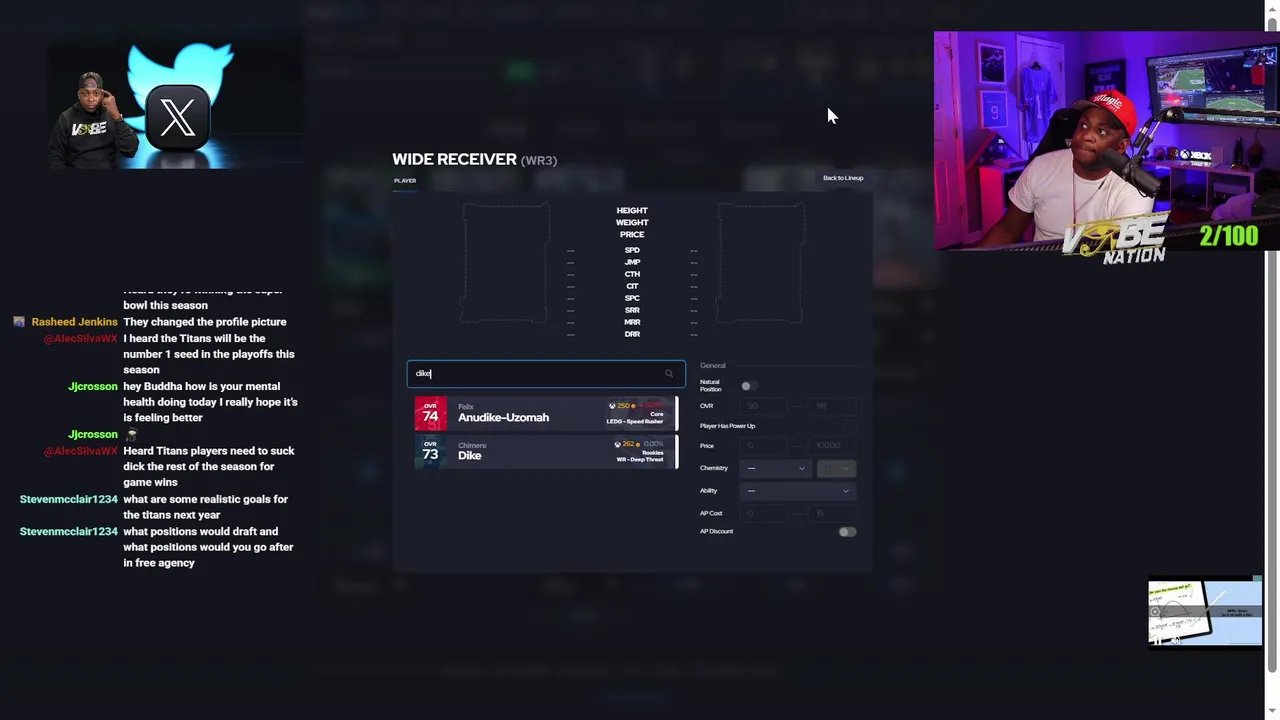The height and width of the screenshot is (720, 1280).
Task: Click the 'WIDE RECEIVER (WR3)' heading
Action: point(475,160)
